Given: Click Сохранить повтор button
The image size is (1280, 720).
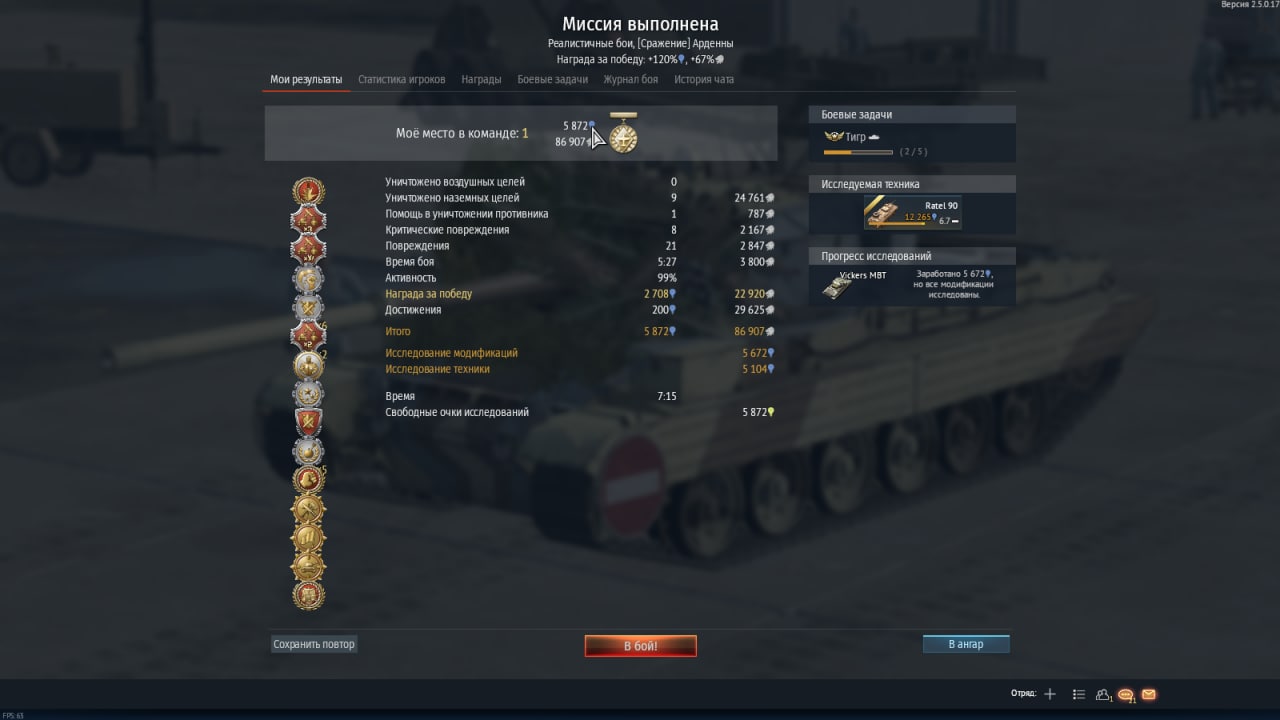Looking at the screenshot, I should (x=314, y=644).
